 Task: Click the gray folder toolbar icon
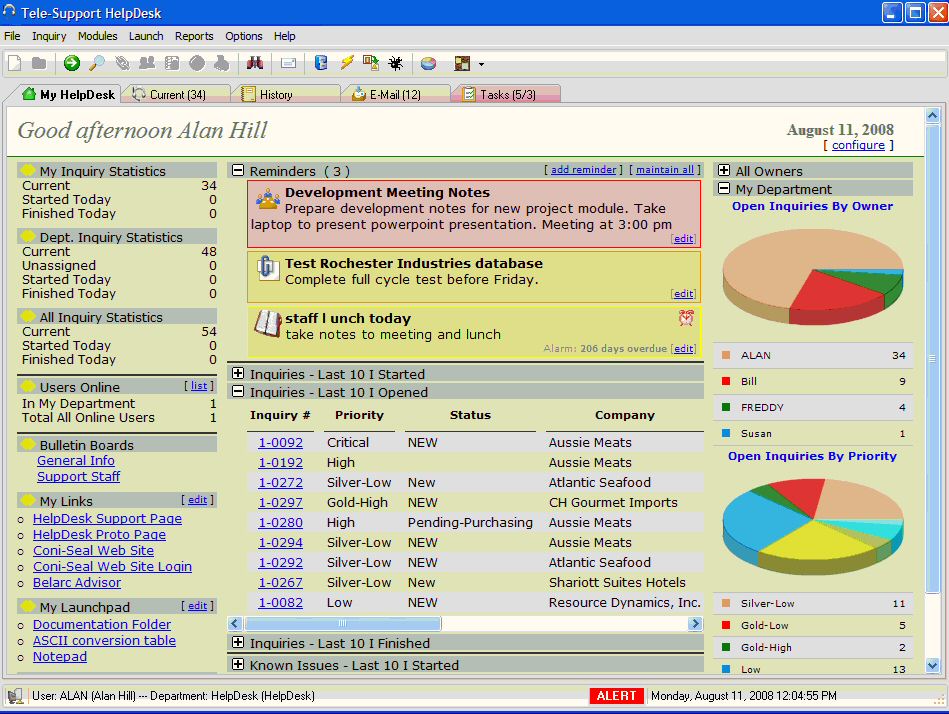coord(39,63)
